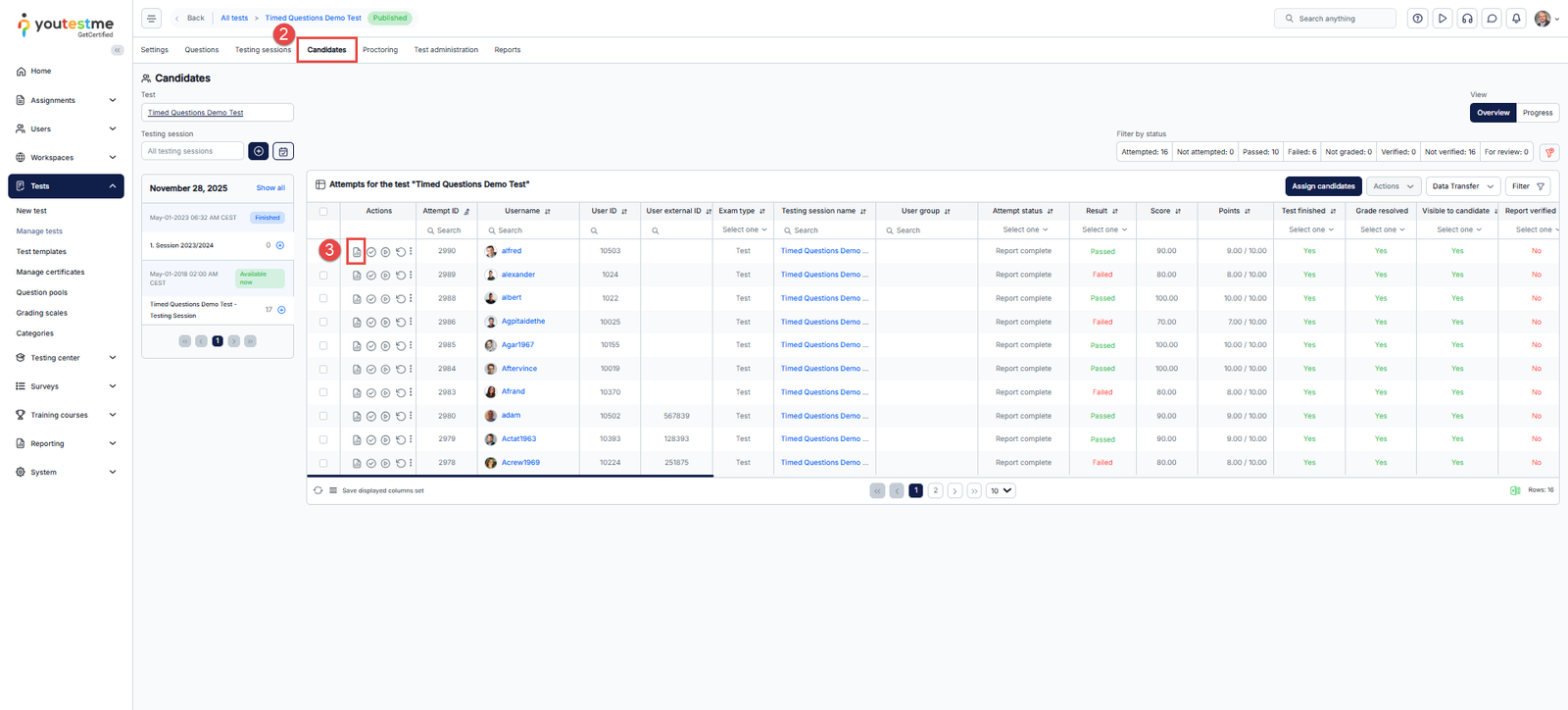Viewport: 1568px width, 710px height.
Task: Select the checkbox for Acrew1969's row
Action: click(x=323, y=463)
